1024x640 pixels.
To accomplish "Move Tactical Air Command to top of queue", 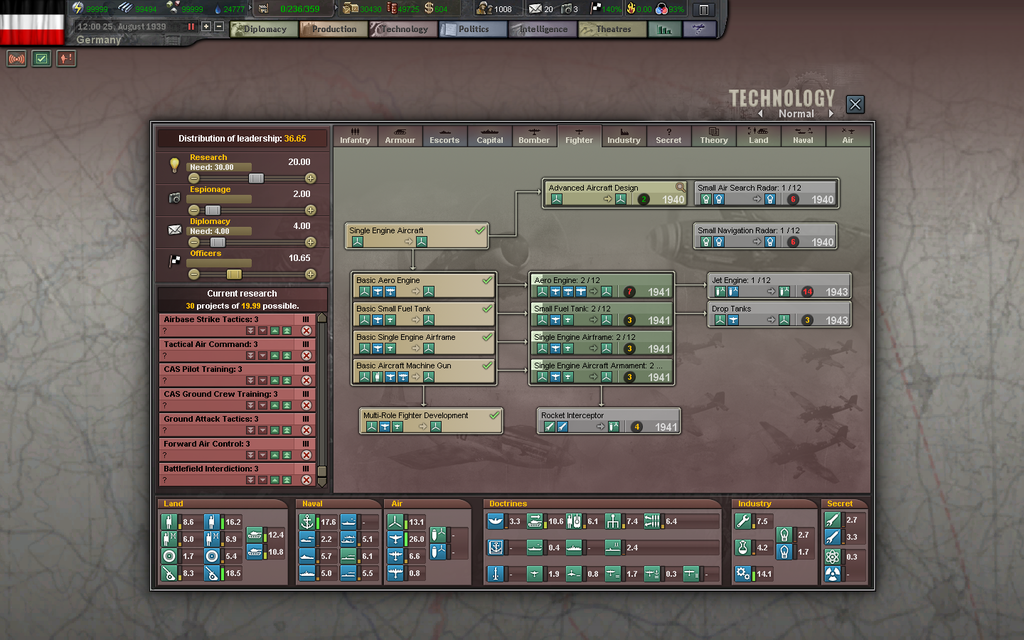I will pyautogui.click(x=287, y=356).
